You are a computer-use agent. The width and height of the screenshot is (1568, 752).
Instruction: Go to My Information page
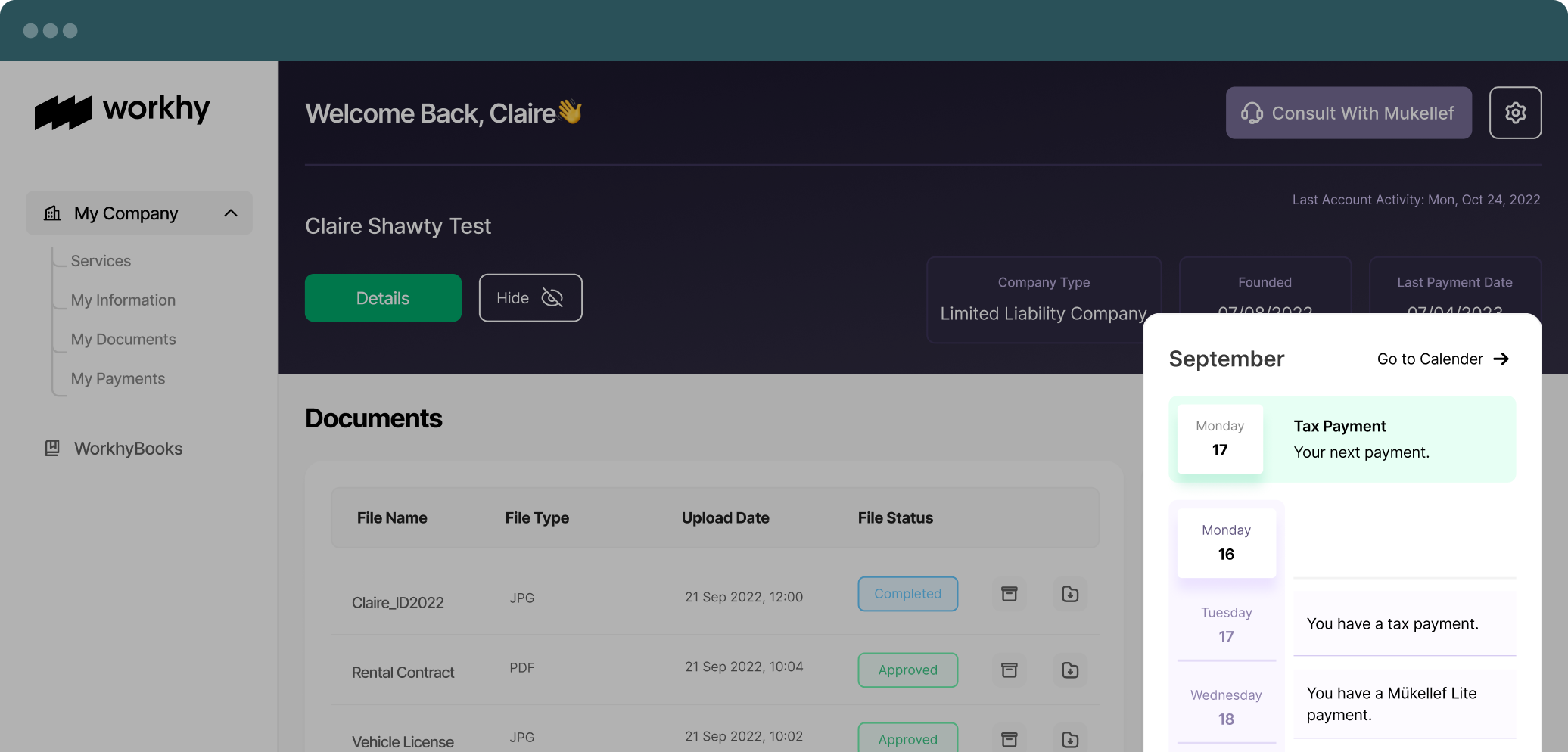click(x=123, y=300)
